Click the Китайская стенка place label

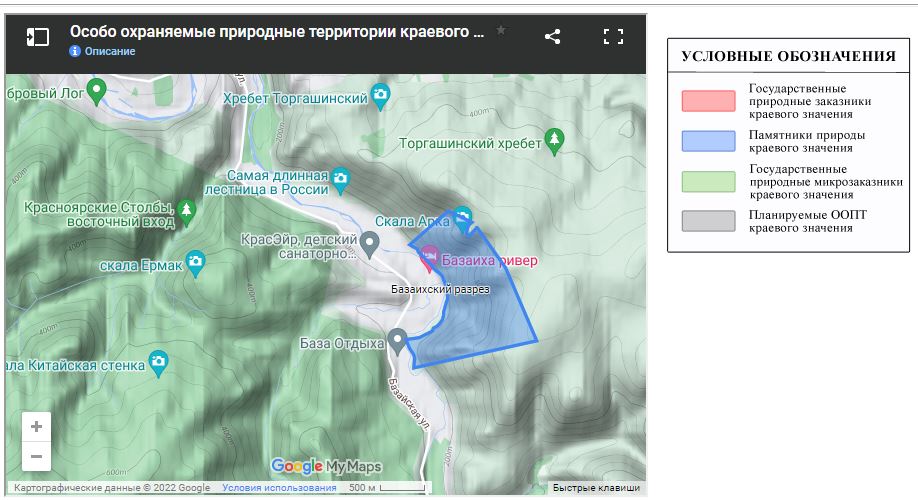76,365
